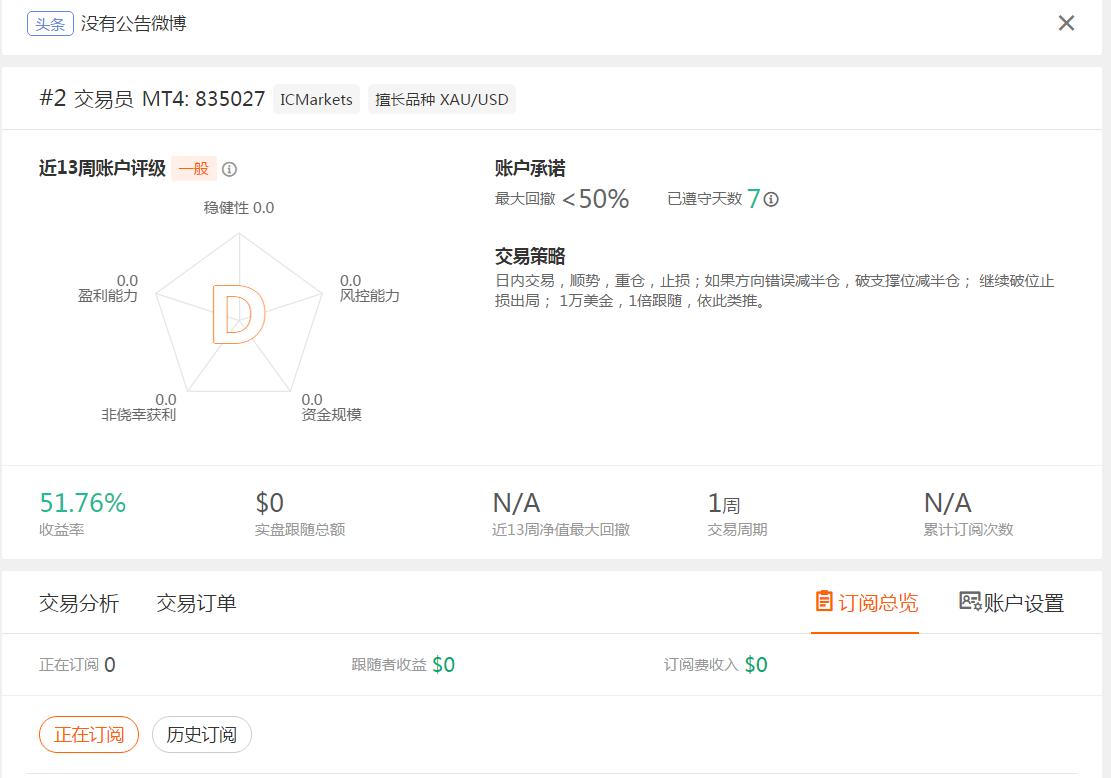Click the 51.76% 收益率 figure

pos(82,502)
